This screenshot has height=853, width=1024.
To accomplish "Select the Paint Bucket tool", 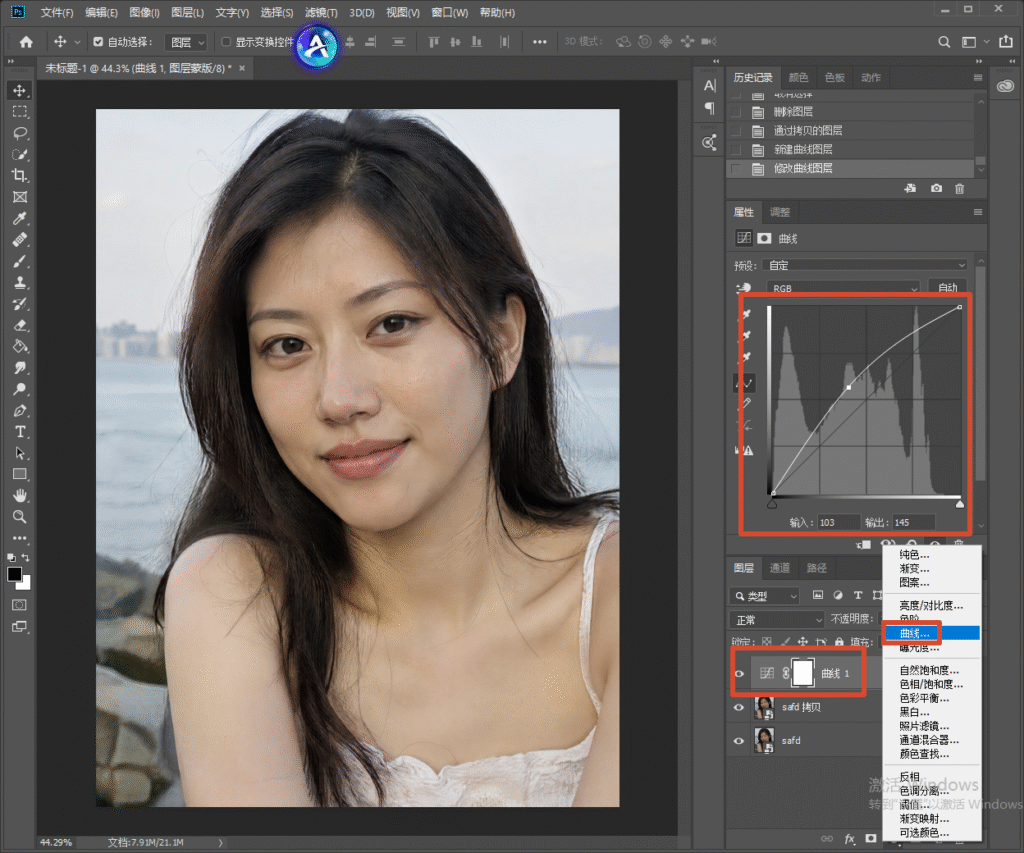I will (x=20, y=347).
